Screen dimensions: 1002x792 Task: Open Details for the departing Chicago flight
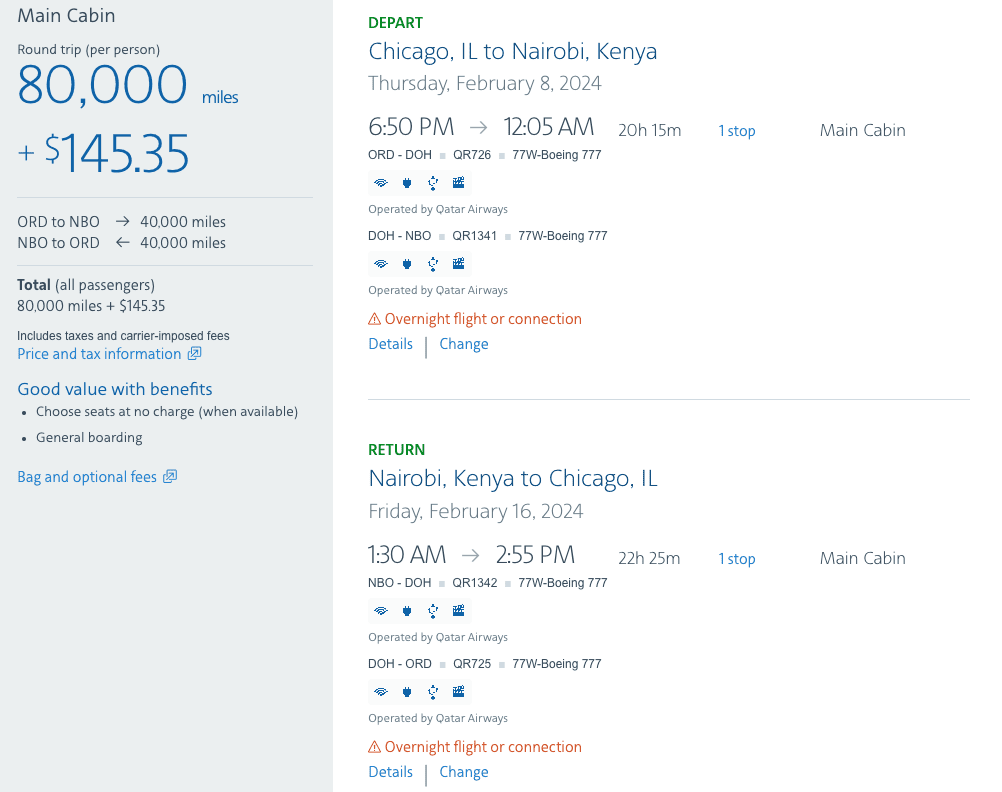[x=390, y=343]
